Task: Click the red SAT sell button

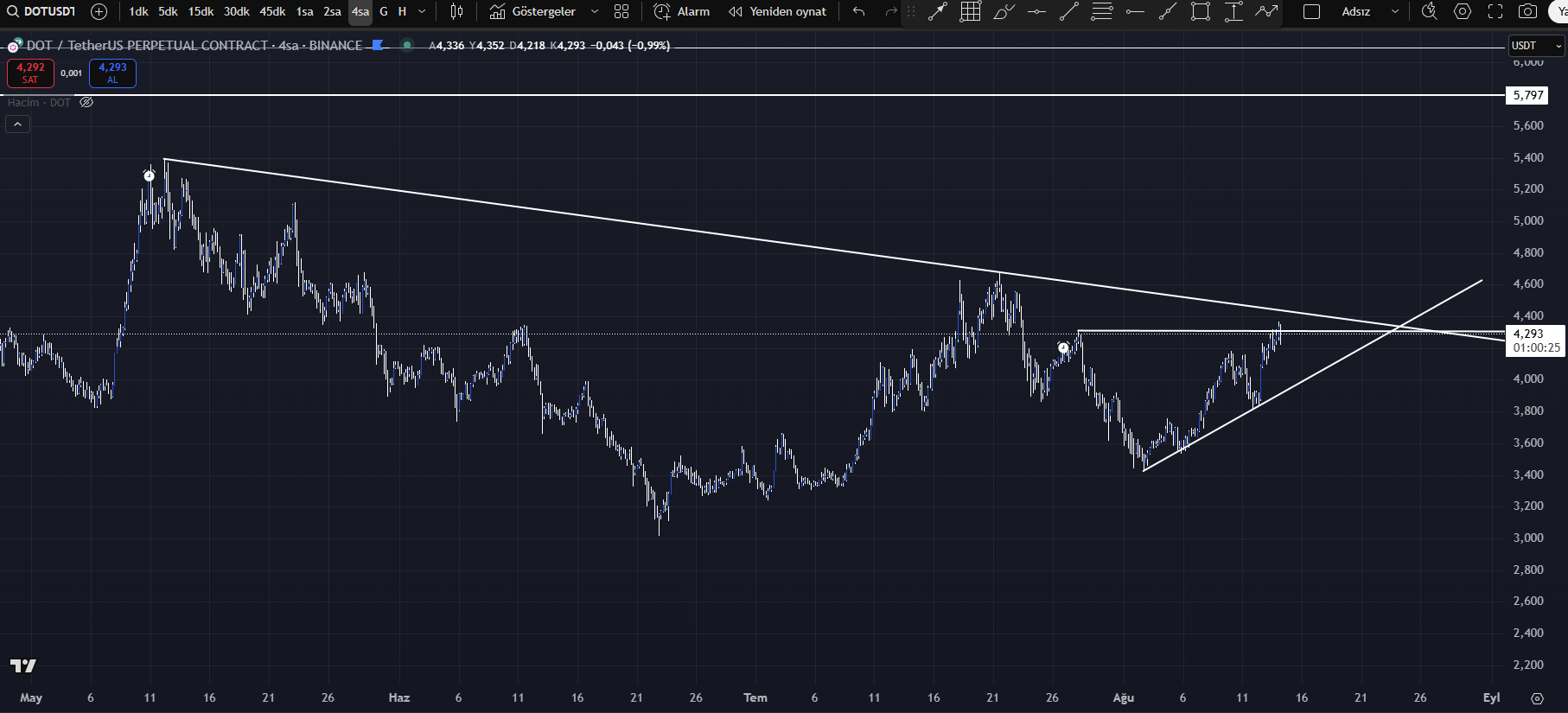Action: [x=30, y=73]
